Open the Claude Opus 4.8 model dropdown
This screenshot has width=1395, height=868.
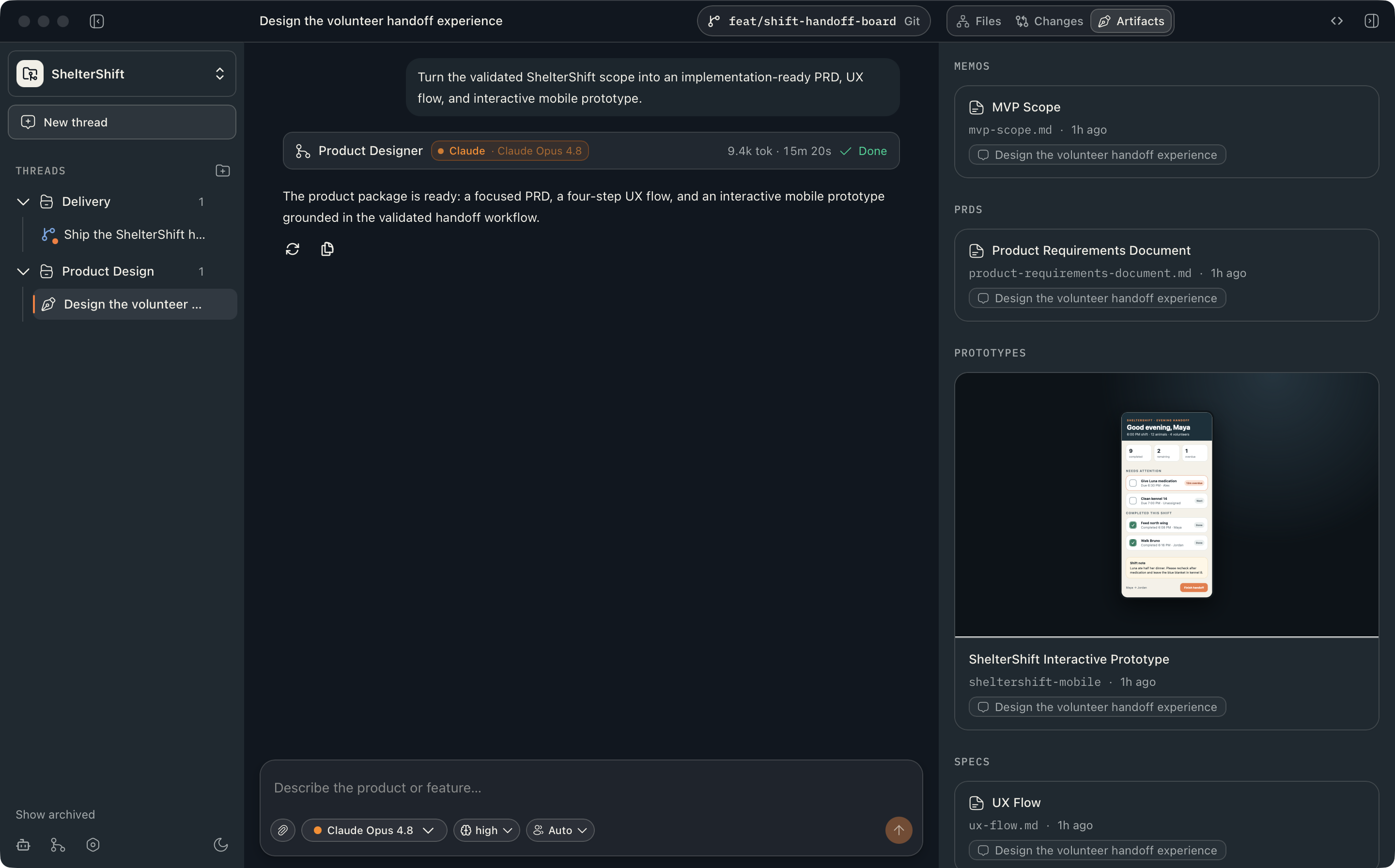(374, 830)
